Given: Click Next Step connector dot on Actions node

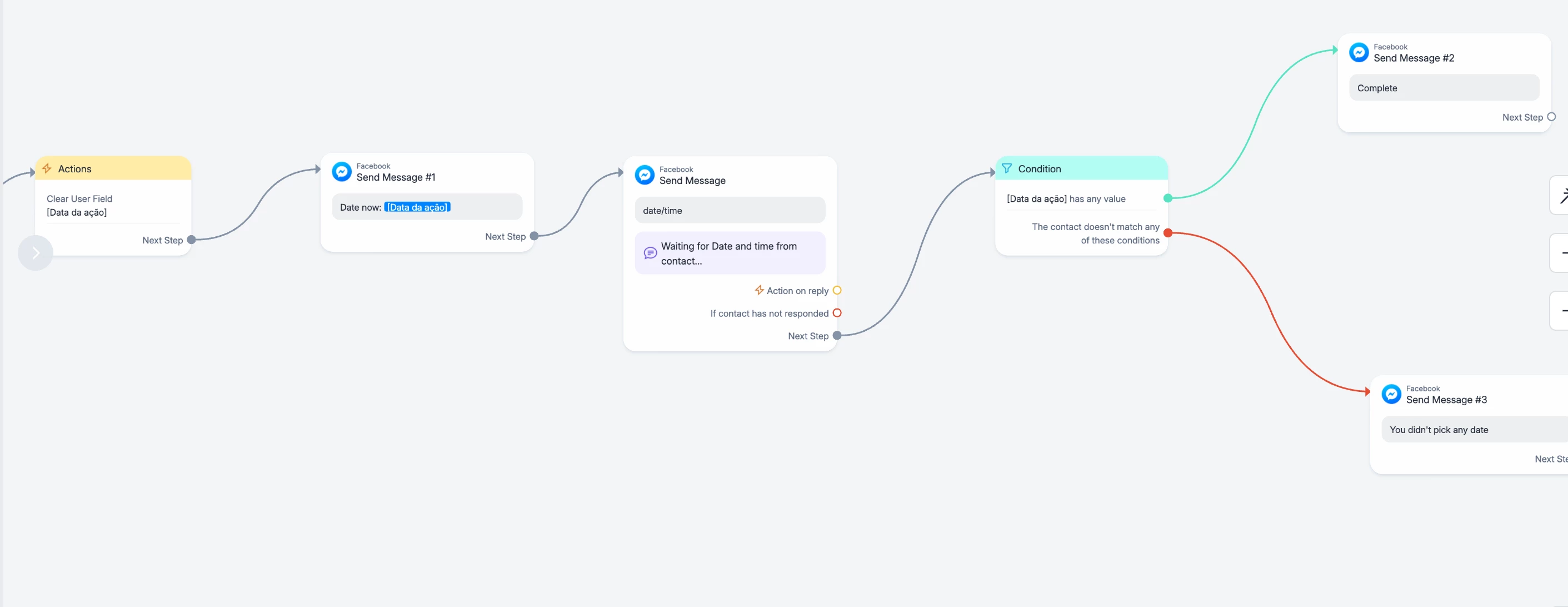Looking at the screenshot, I should pyautogui.click(x=191, y=240).
